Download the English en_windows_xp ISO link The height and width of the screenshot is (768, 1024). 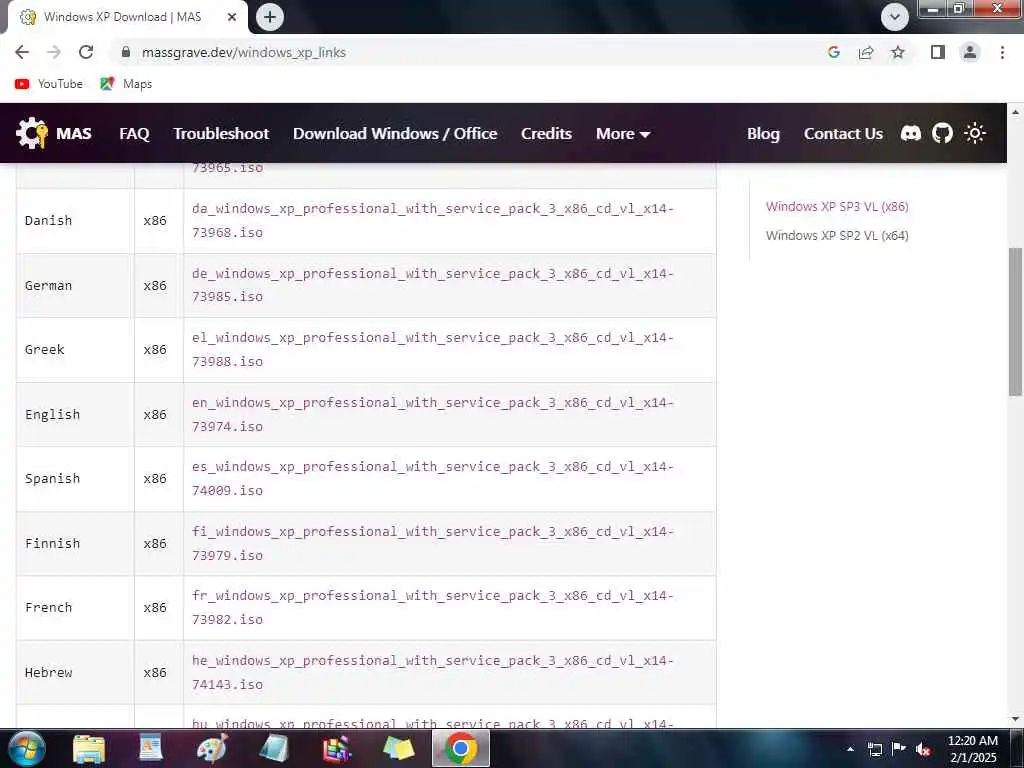coord(432,414)
